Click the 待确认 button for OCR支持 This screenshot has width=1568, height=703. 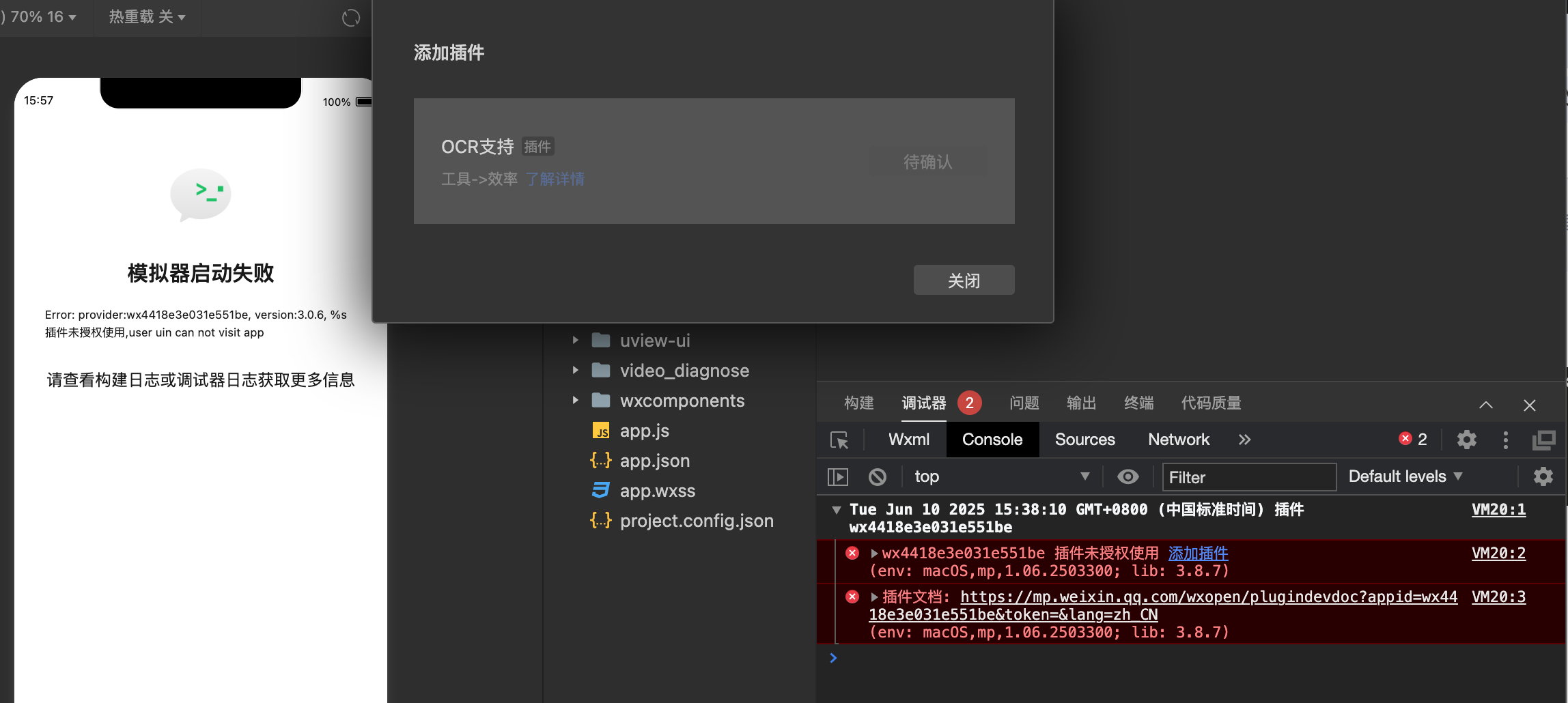pos(927,162)
